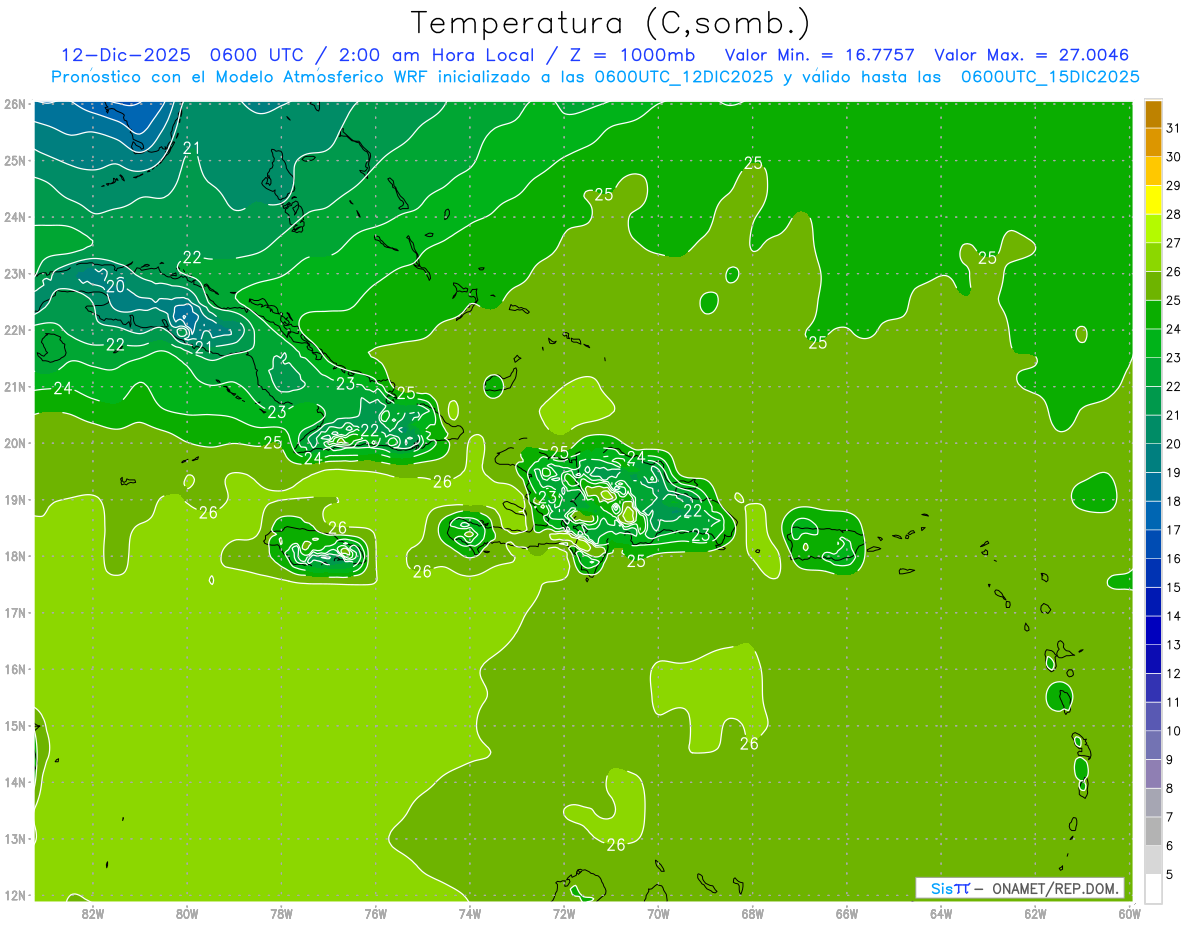
Task: Click latitude axis label '15N'
Action: (15, 726)
